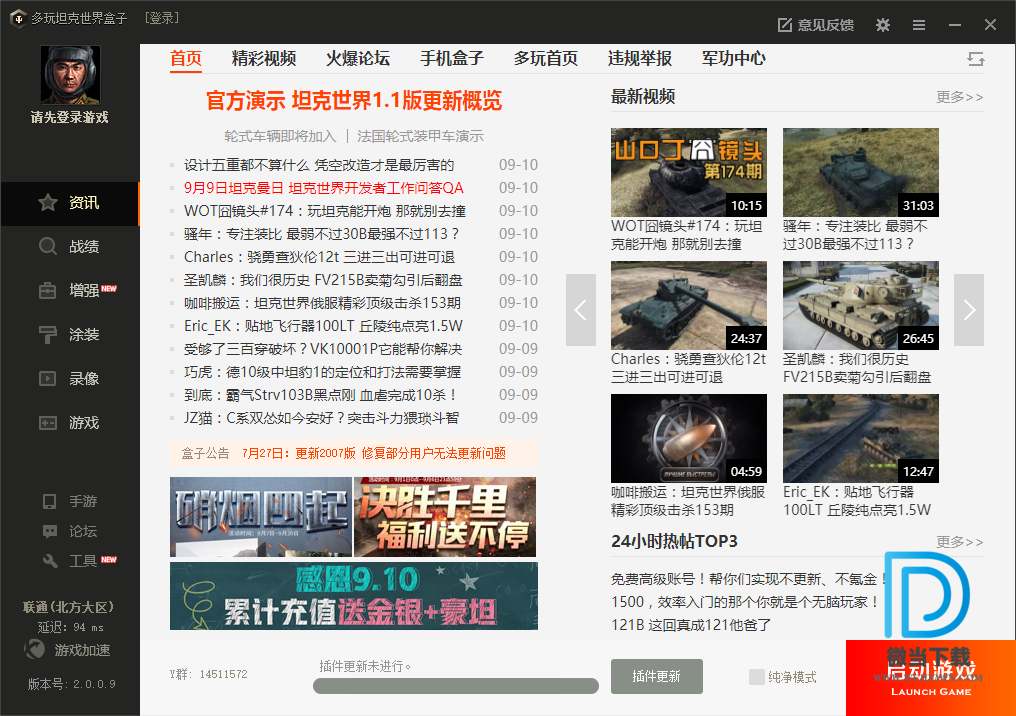Click the refresh/switch icon beside tabs
1016x716 pixels.
(976, 59)
